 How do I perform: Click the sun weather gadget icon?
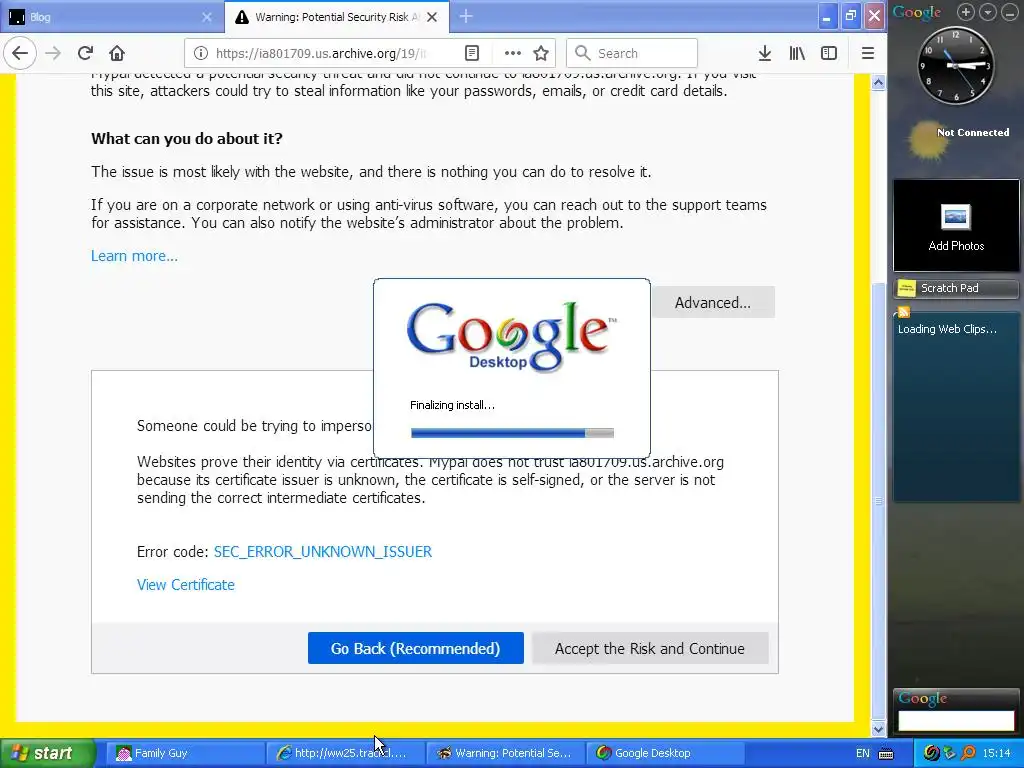pyautogui.click(x=927, y=140)
